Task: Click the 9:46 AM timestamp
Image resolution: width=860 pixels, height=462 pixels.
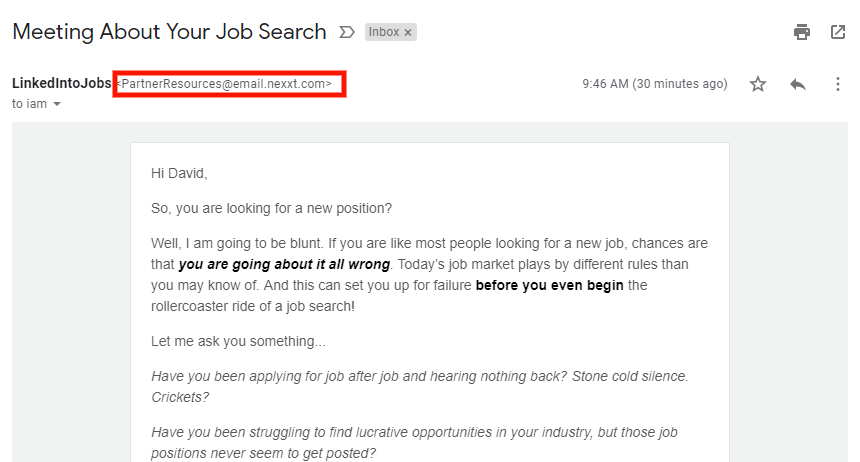Action: 655,84
